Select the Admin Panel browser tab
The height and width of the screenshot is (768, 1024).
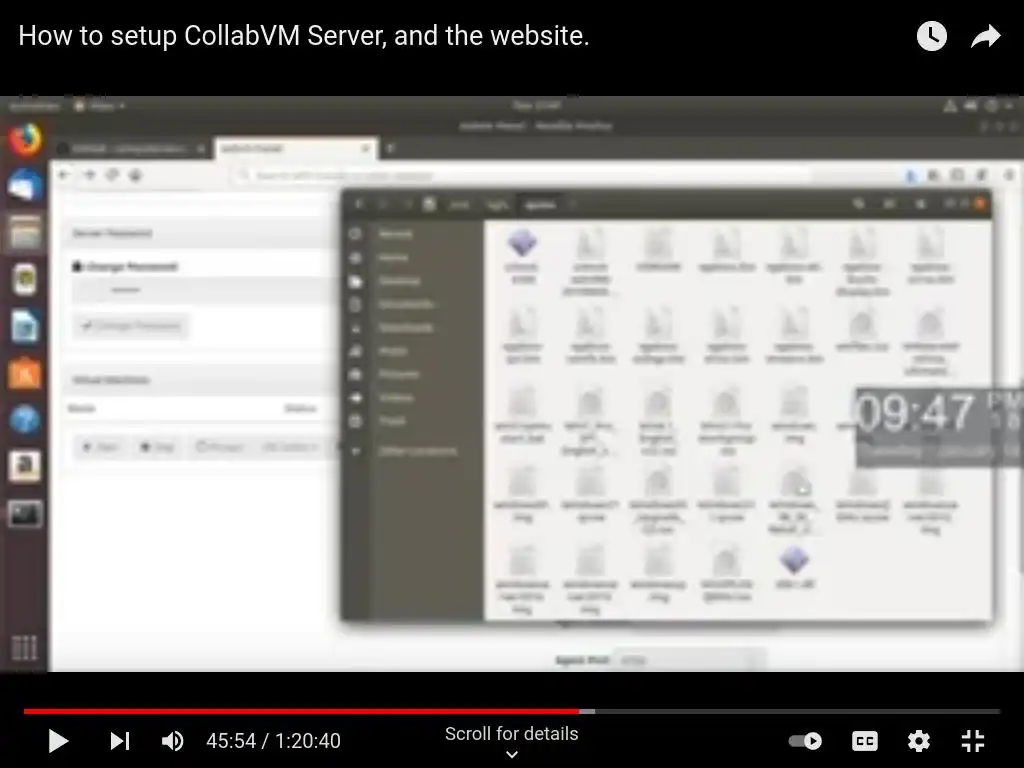point(295,149)
